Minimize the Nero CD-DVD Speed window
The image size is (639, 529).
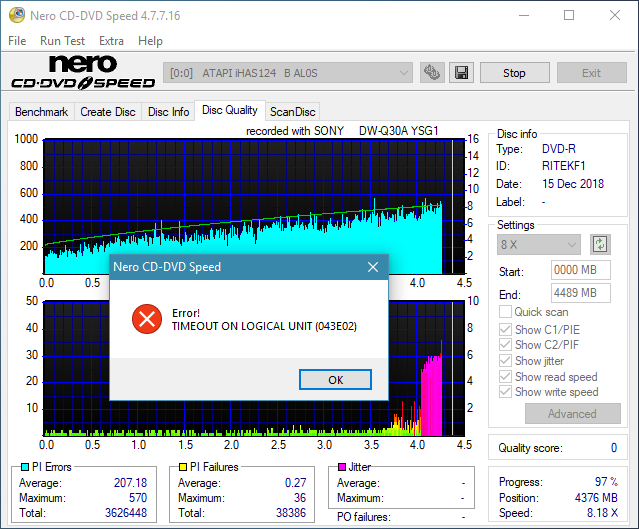[x=524, y=15]
